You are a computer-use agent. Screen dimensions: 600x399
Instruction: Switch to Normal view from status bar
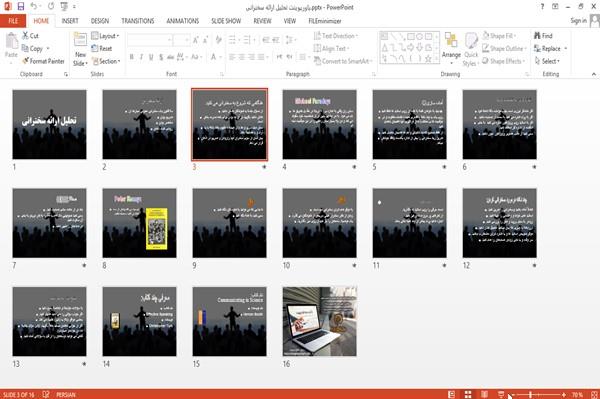pos(452,394)
